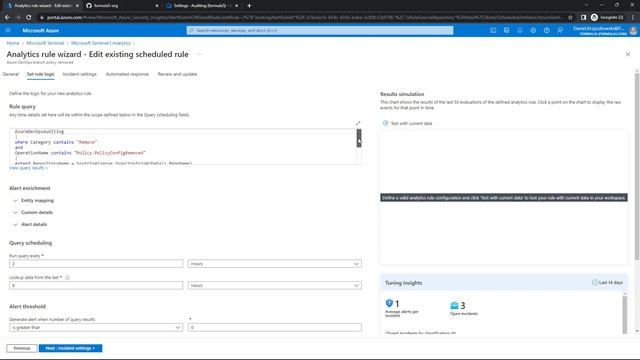Bookmark this page with the star
Viewport: 640px width, 360px height.
click(x=570, y=18)
